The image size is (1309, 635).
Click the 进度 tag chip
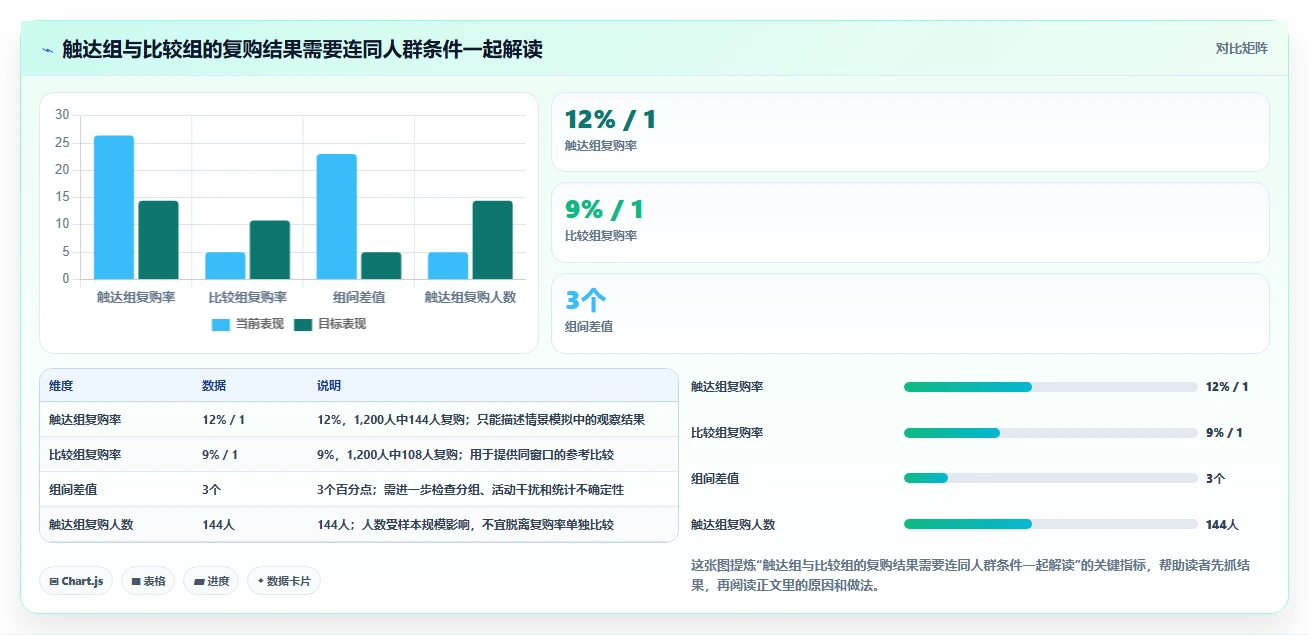click(211, 581)
